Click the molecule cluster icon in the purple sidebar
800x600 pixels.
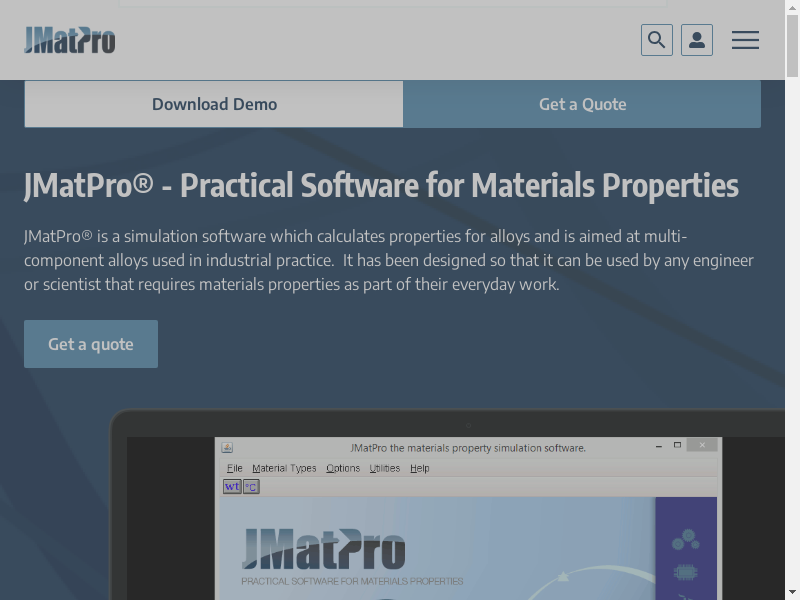tap(685, 540)
